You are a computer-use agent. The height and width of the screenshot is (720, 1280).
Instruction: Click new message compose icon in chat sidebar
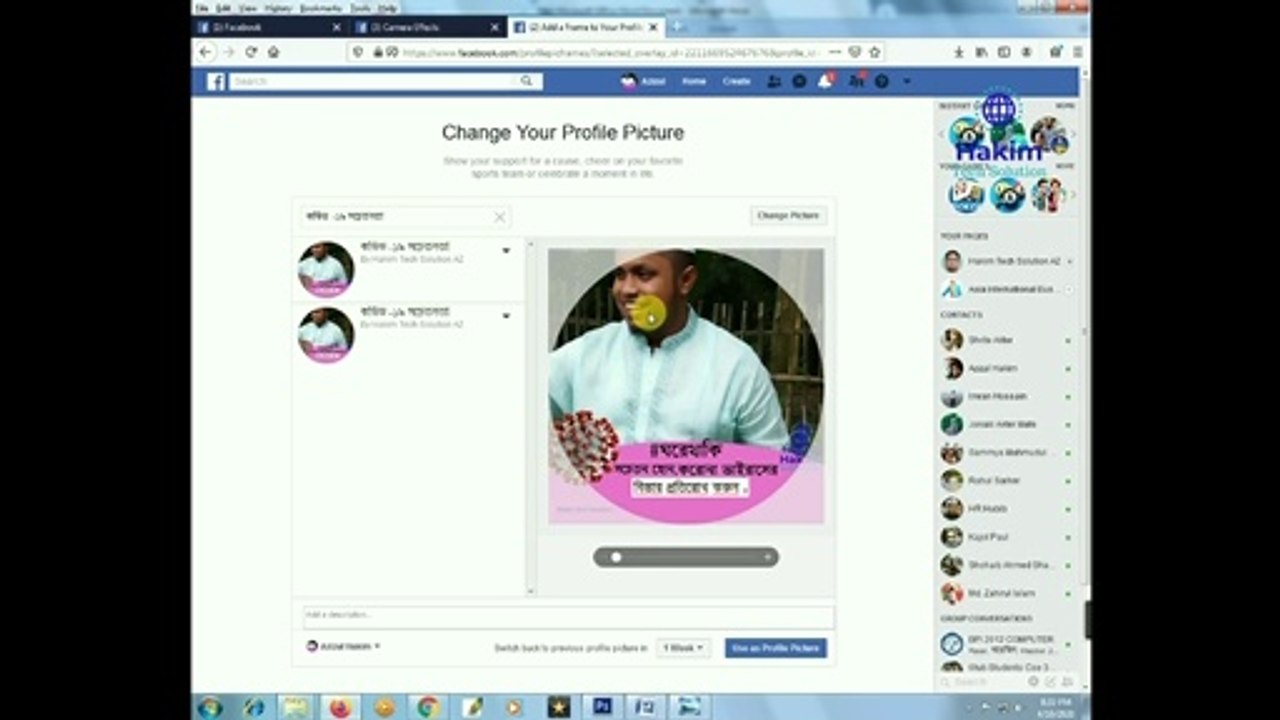coord(1050,681)
